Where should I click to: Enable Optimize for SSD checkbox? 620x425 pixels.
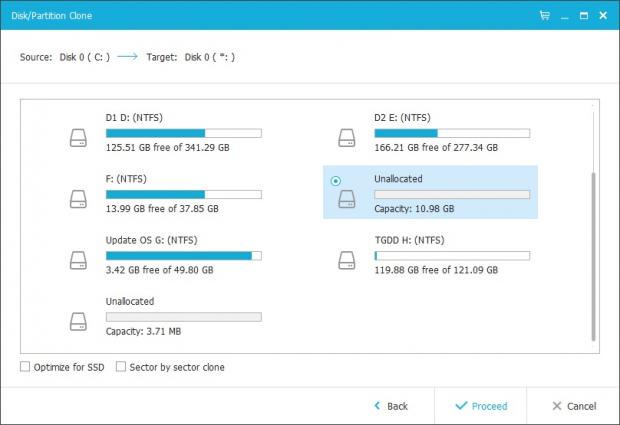click(25, 367)
